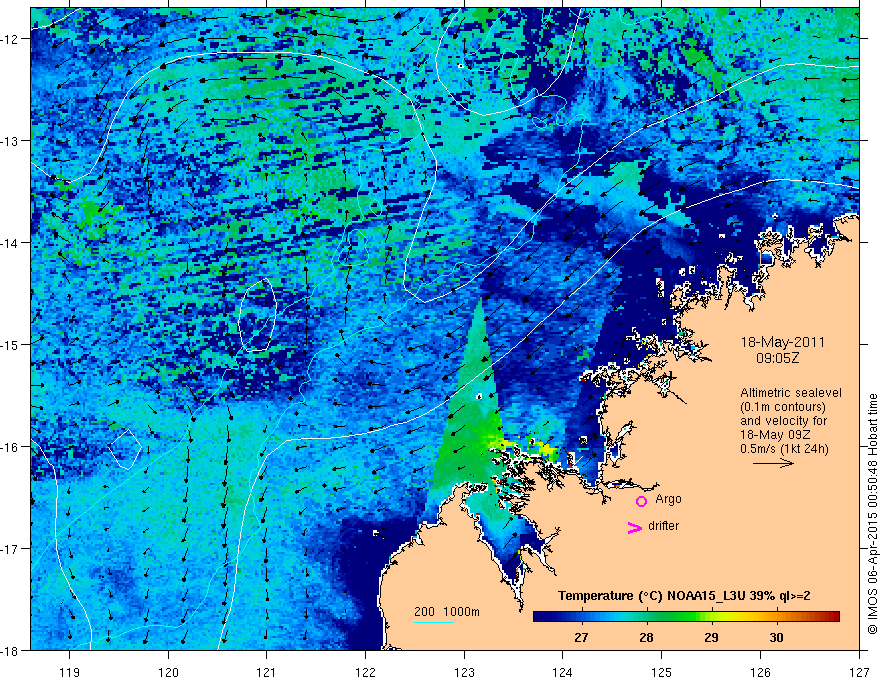The image size is (880, 680).
Task: Click the '18-May-2011' date text
Action: click(782, 342)
